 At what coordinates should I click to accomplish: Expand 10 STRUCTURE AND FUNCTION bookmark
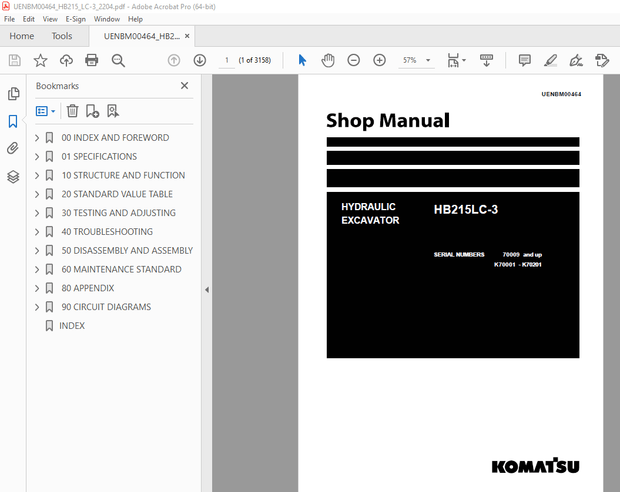coord(37,175)
